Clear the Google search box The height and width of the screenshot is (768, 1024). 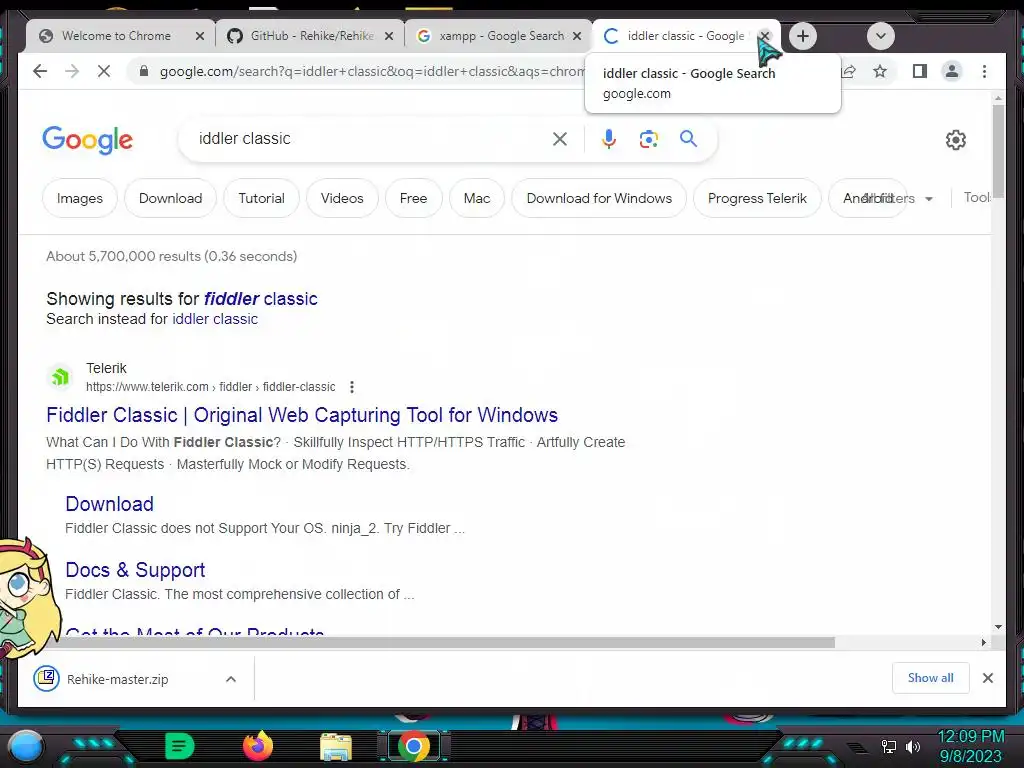pyautogui.click(x=560, y=138)
